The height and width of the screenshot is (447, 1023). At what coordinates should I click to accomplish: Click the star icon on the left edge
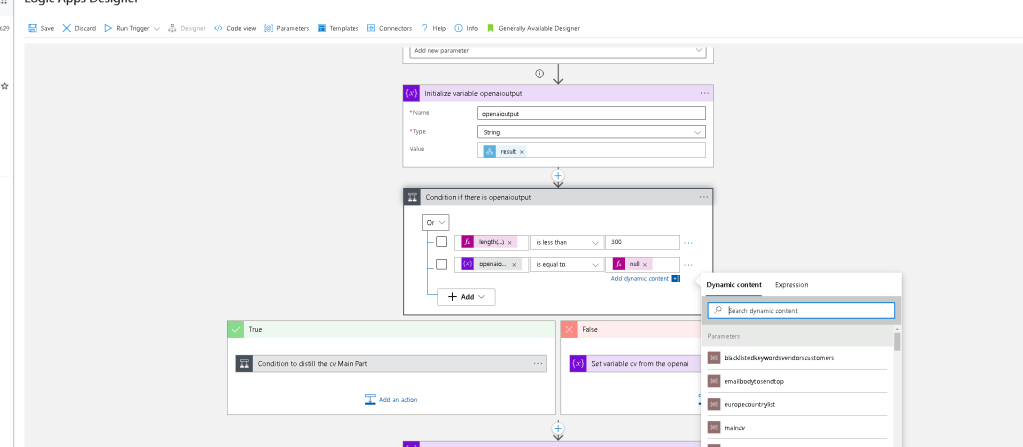[5, 85]
